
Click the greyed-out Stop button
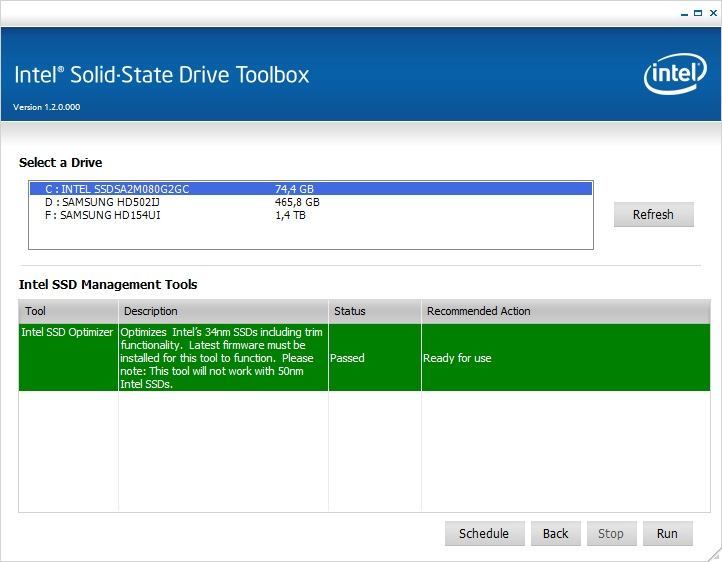(611, 533)
